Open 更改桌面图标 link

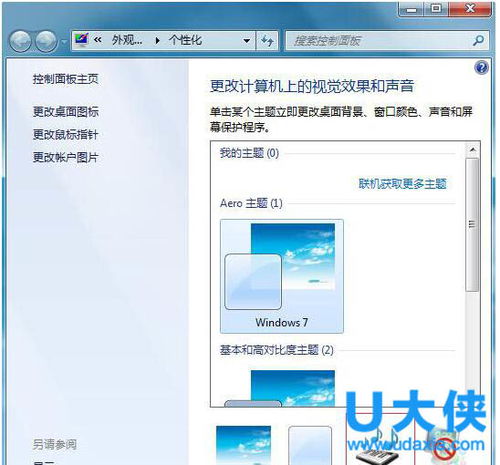(66, 112)
